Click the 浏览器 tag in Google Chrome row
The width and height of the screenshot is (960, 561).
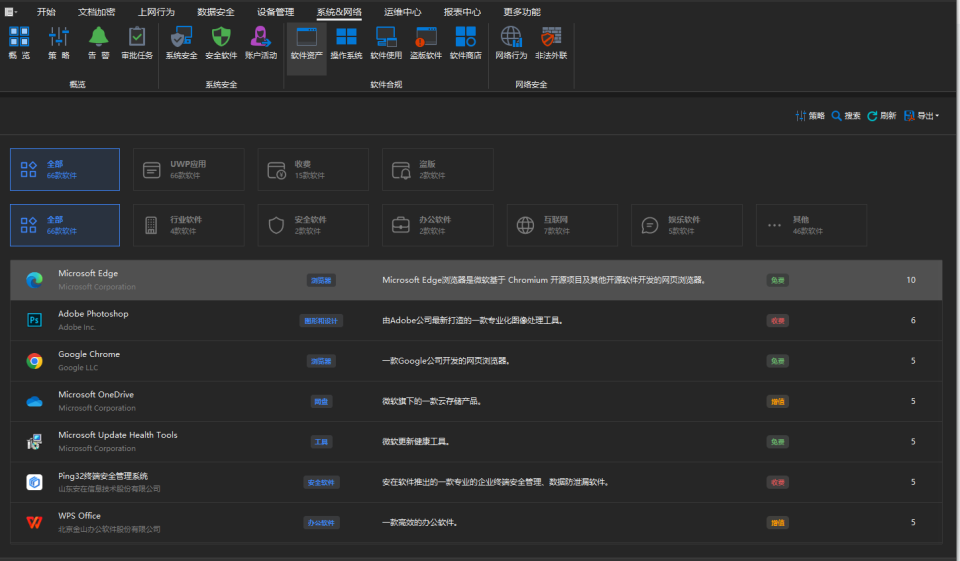tap(321, 361)
